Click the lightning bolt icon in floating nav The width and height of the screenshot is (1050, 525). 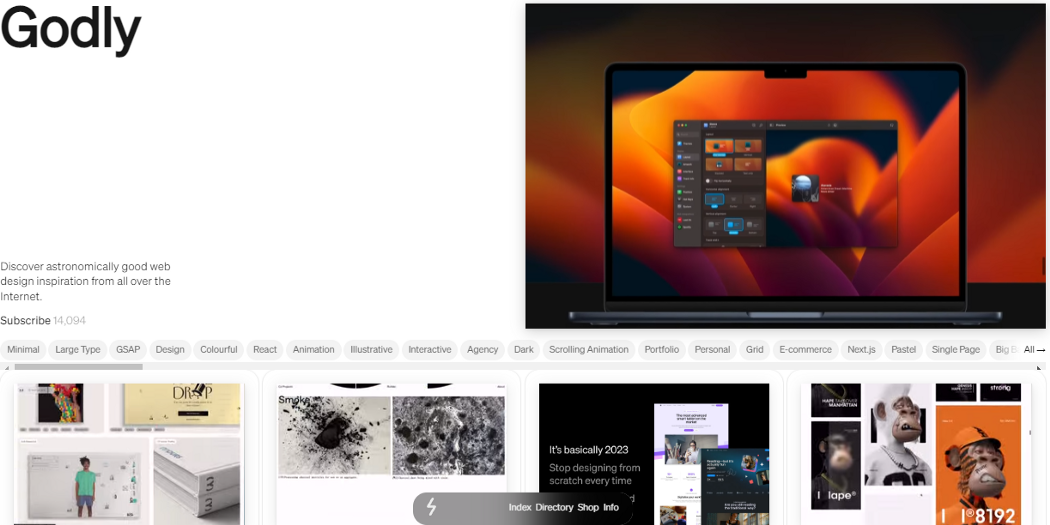(431, 508)
